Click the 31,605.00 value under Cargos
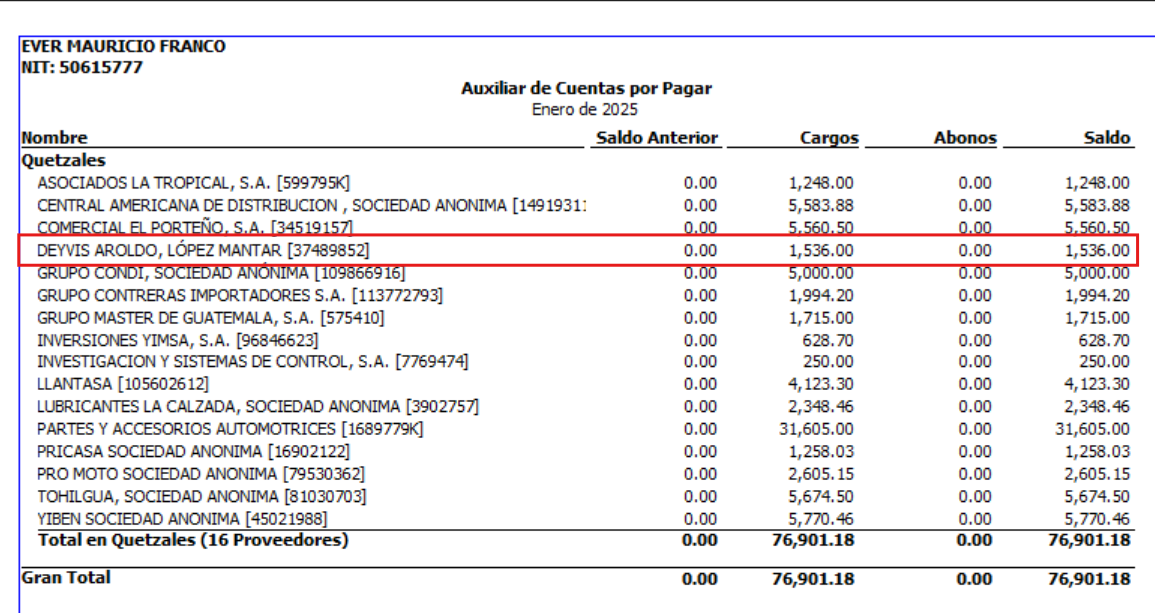 click(820, 429)
